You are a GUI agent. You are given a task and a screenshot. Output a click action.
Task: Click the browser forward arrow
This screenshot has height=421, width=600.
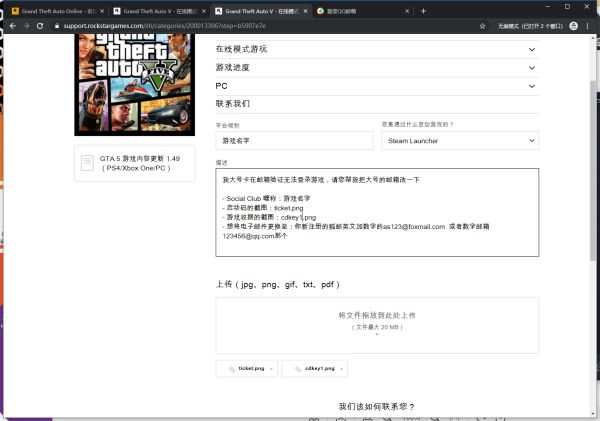[26, 26]
